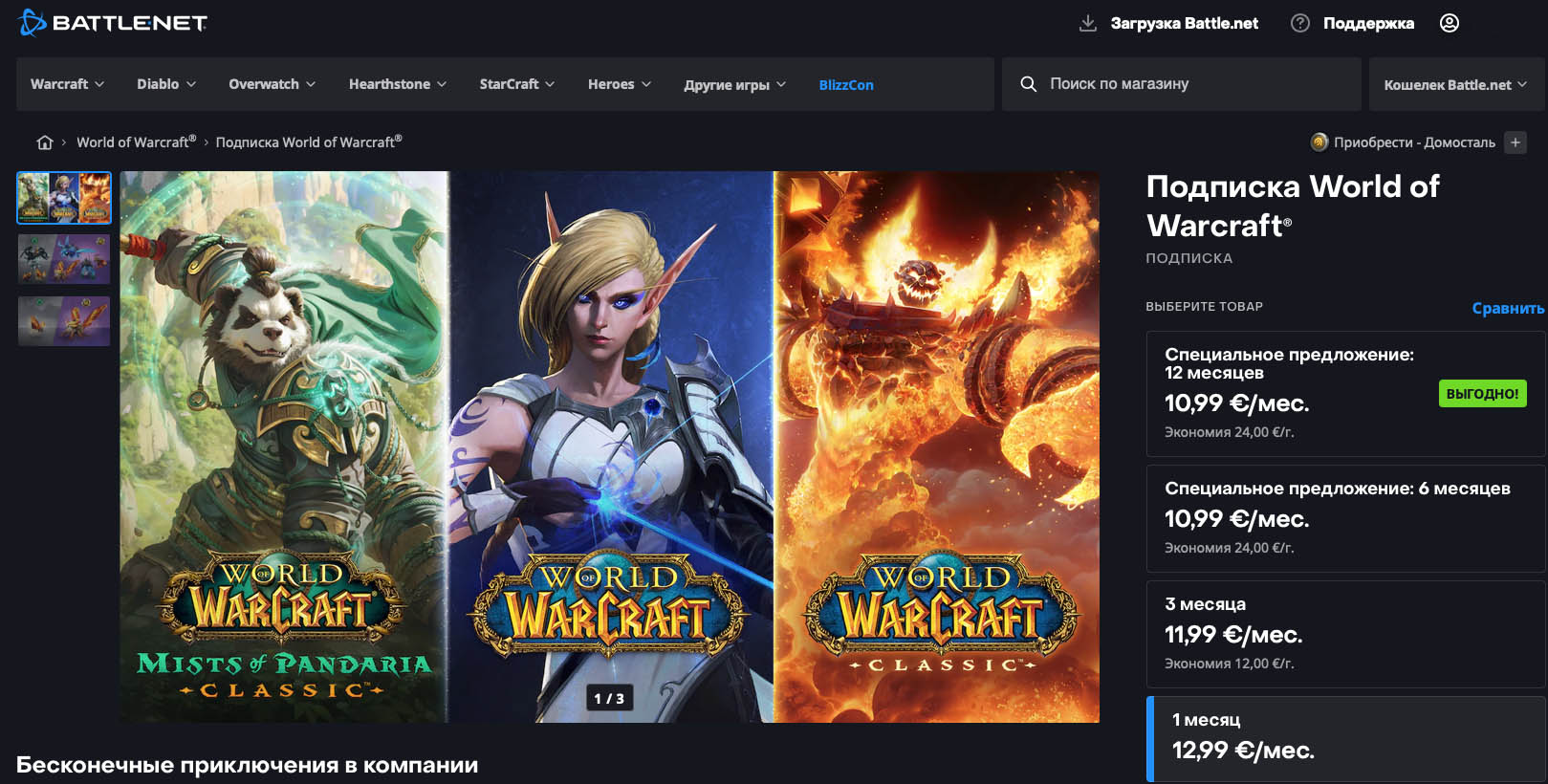Click the Battle.net logo
Viewport: 1548px width, 784px height.
[x=113, y=22]
